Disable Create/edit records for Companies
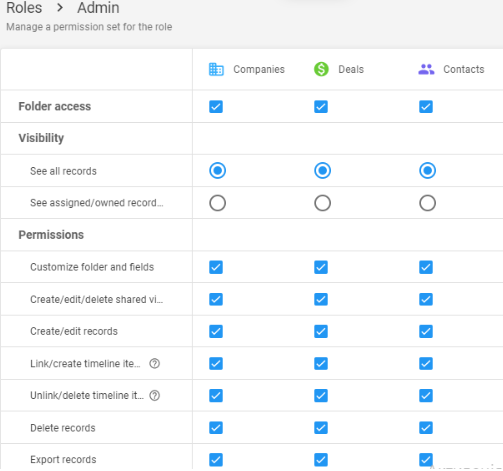Image resolution: width=503 pixels, height=471 pixels. click(216, 331)
